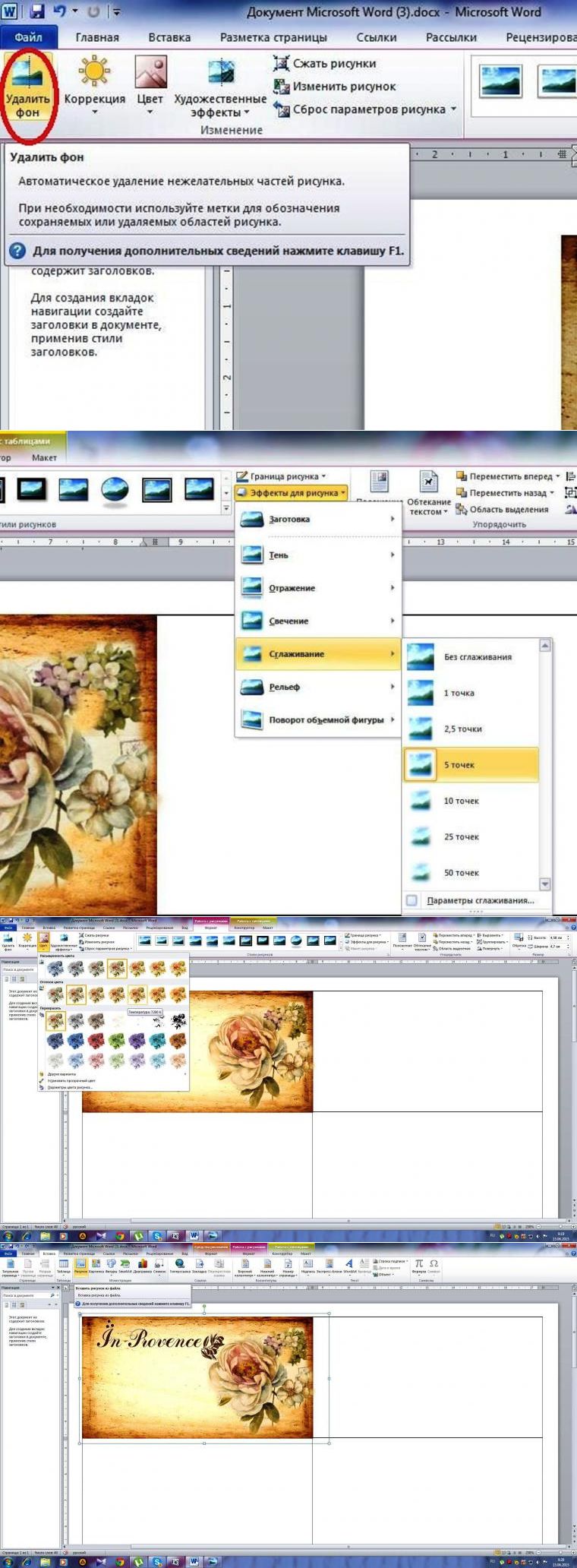
Task: Choose the 2,5 точки soft edge
Action: (470, 729)
